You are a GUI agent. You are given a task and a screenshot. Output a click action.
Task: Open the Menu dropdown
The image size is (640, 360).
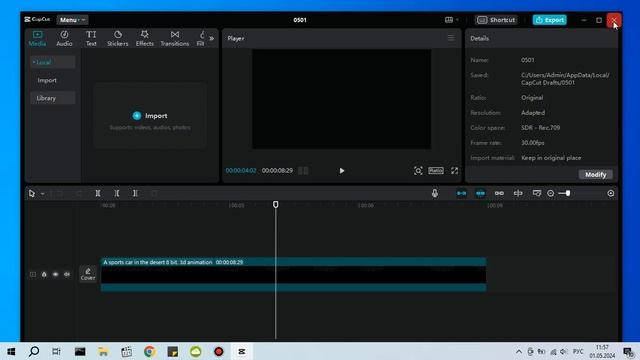72,20
